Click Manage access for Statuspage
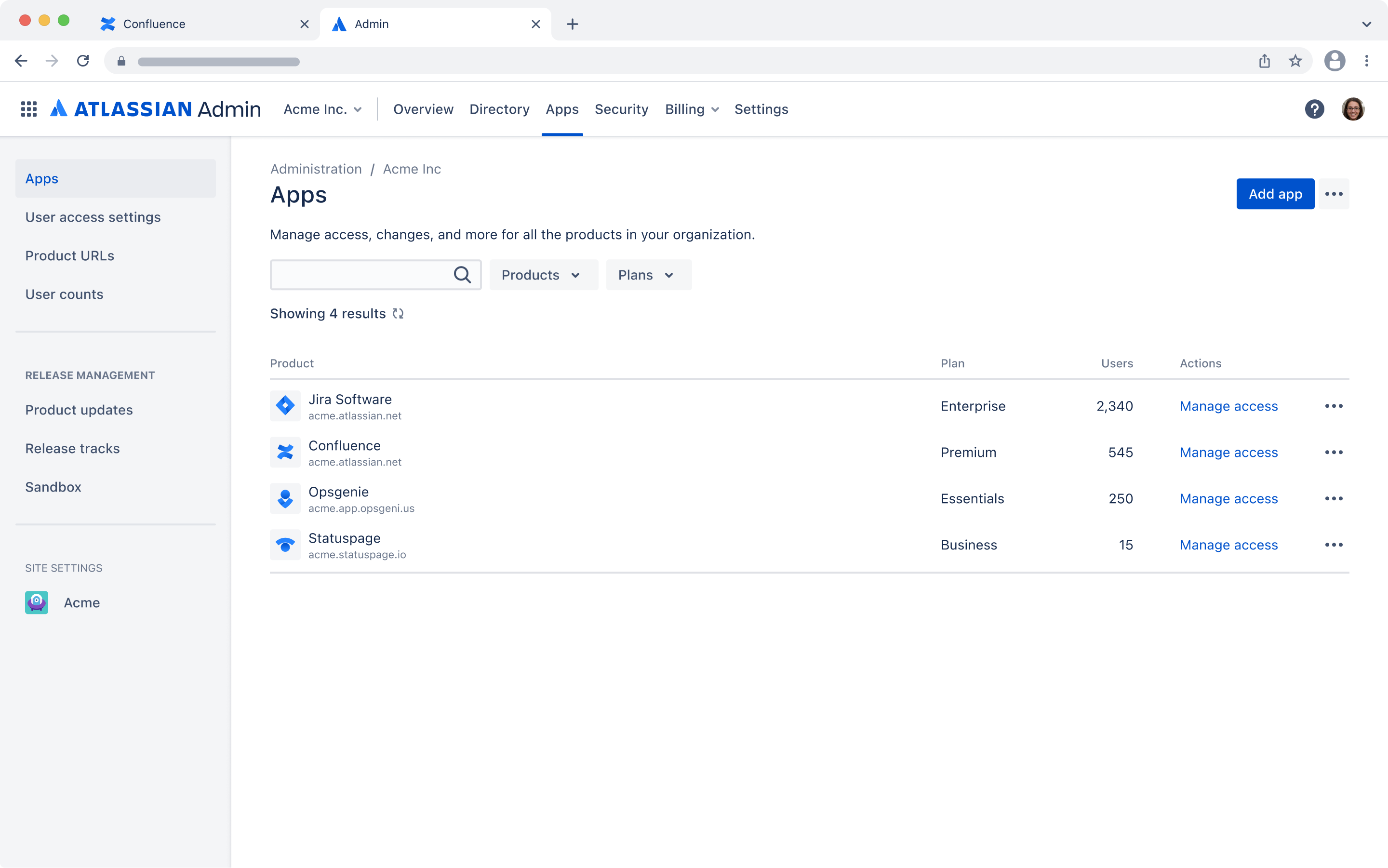Image resolution: width=1388 pixels, height=868 pixels. tap(1228, 545)
